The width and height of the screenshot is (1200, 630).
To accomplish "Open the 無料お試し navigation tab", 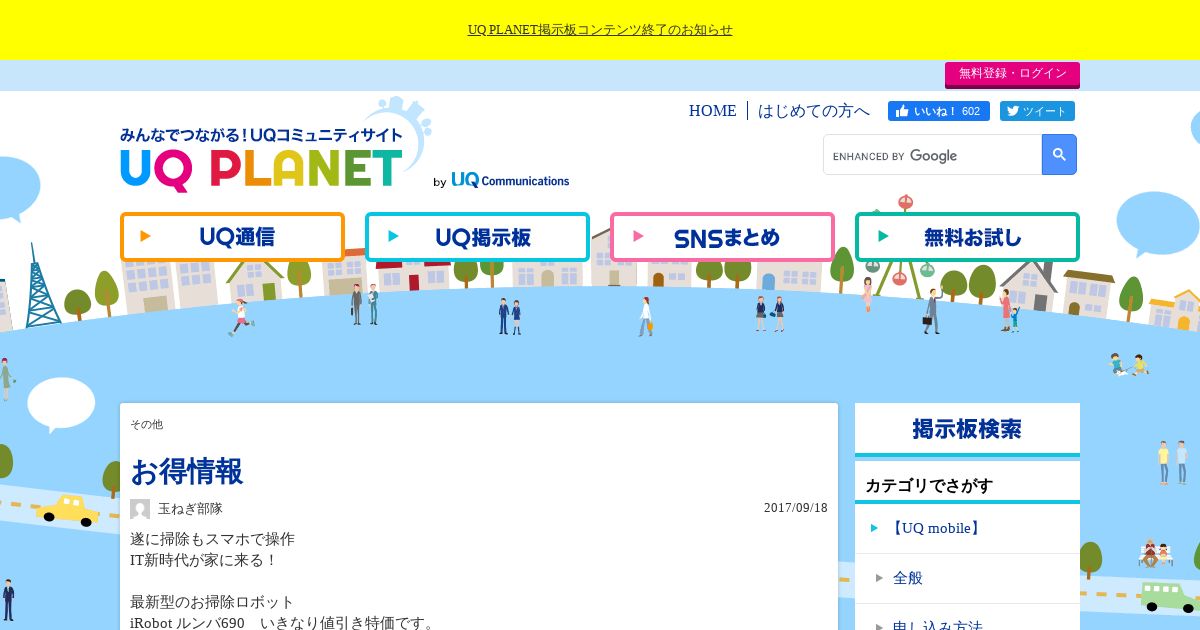I will 967,237.
